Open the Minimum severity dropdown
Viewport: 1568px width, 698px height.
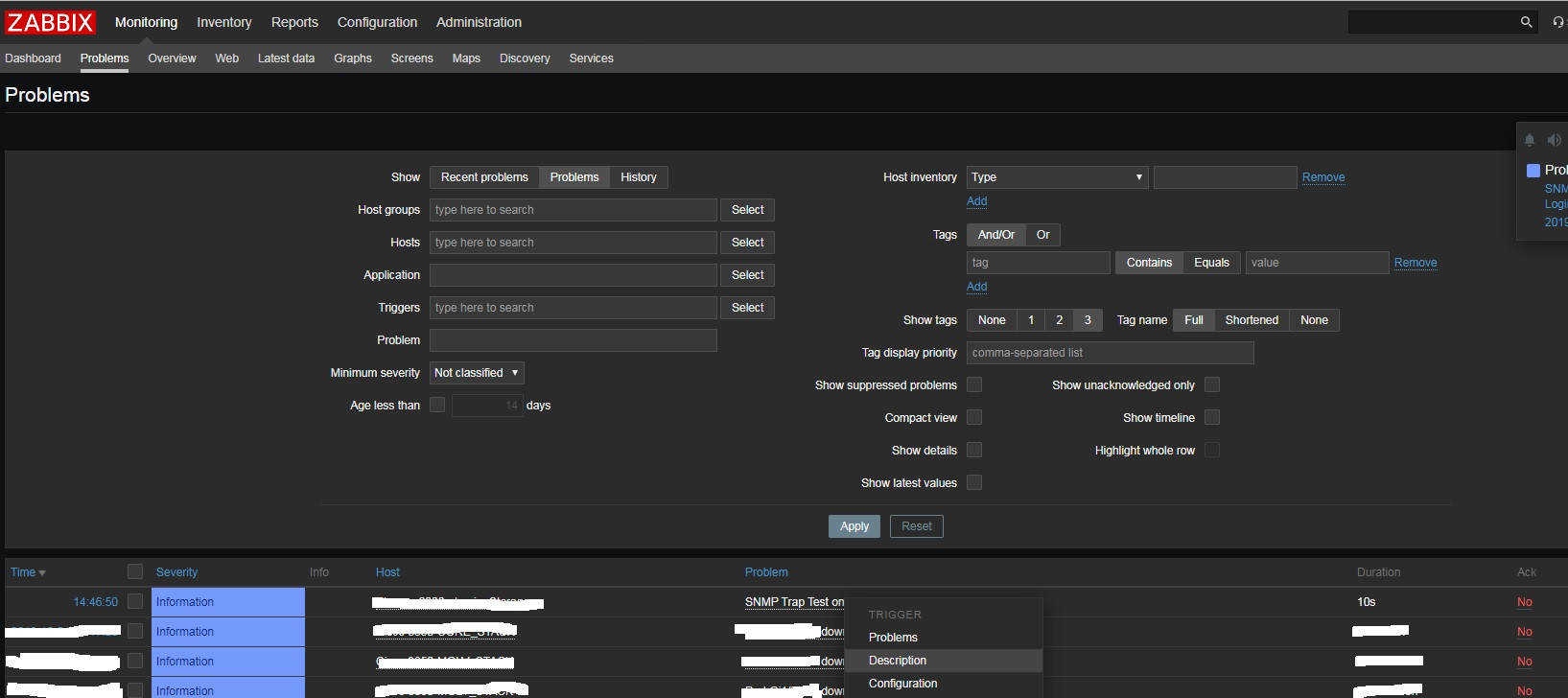coord(477,373)
